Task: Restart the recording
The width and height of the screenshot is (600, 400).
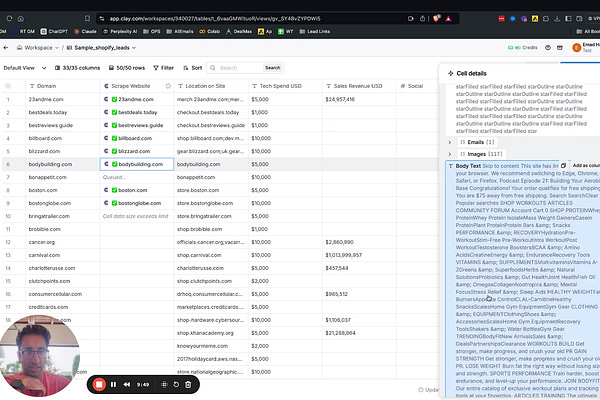Action: point(176,384)
